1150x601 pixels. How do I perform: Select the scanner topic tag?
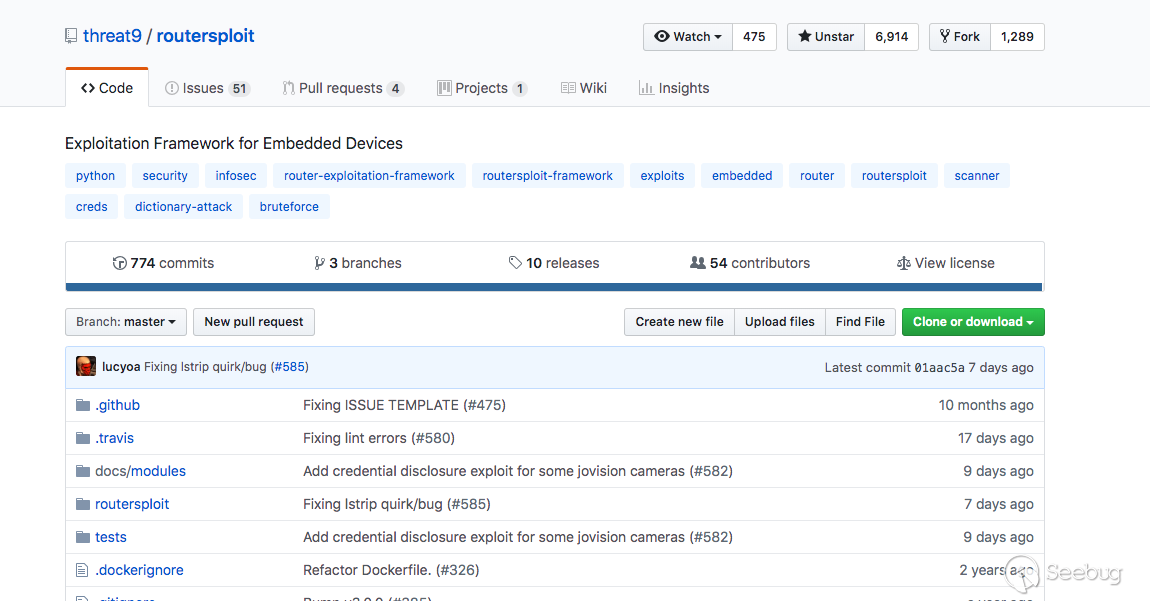pos(977,176)
